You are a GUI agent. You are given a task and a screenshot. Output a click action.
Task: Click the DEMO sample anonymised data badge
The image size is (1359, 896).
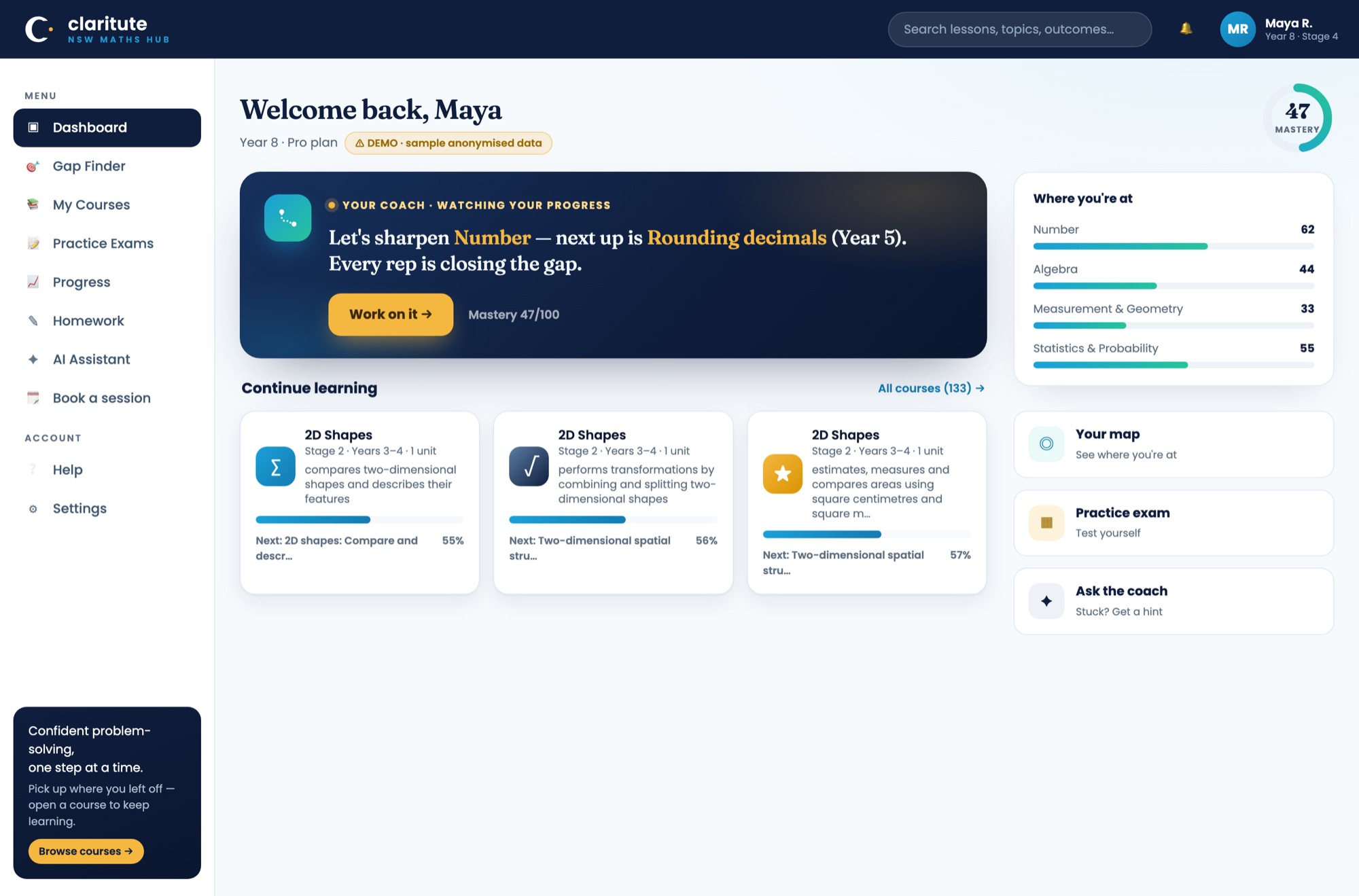coord(448,143)
